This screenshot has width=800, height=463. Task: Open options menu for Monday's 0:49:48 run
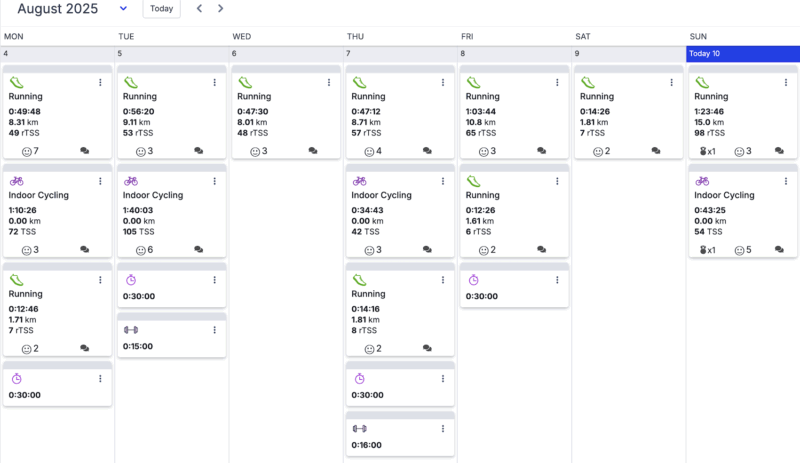pyautogui.click(x=100, y=82)
